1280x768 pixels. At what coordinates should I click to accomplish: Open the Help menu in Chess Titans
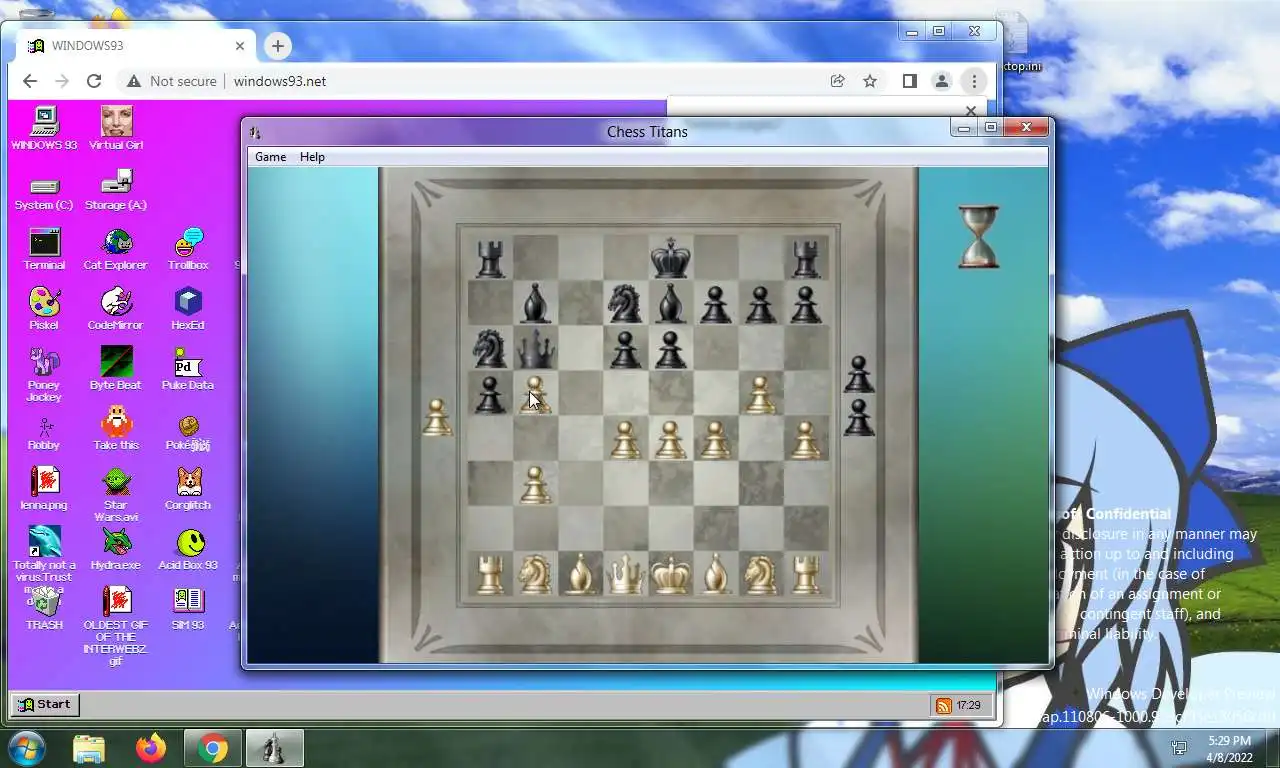[312, 157]
